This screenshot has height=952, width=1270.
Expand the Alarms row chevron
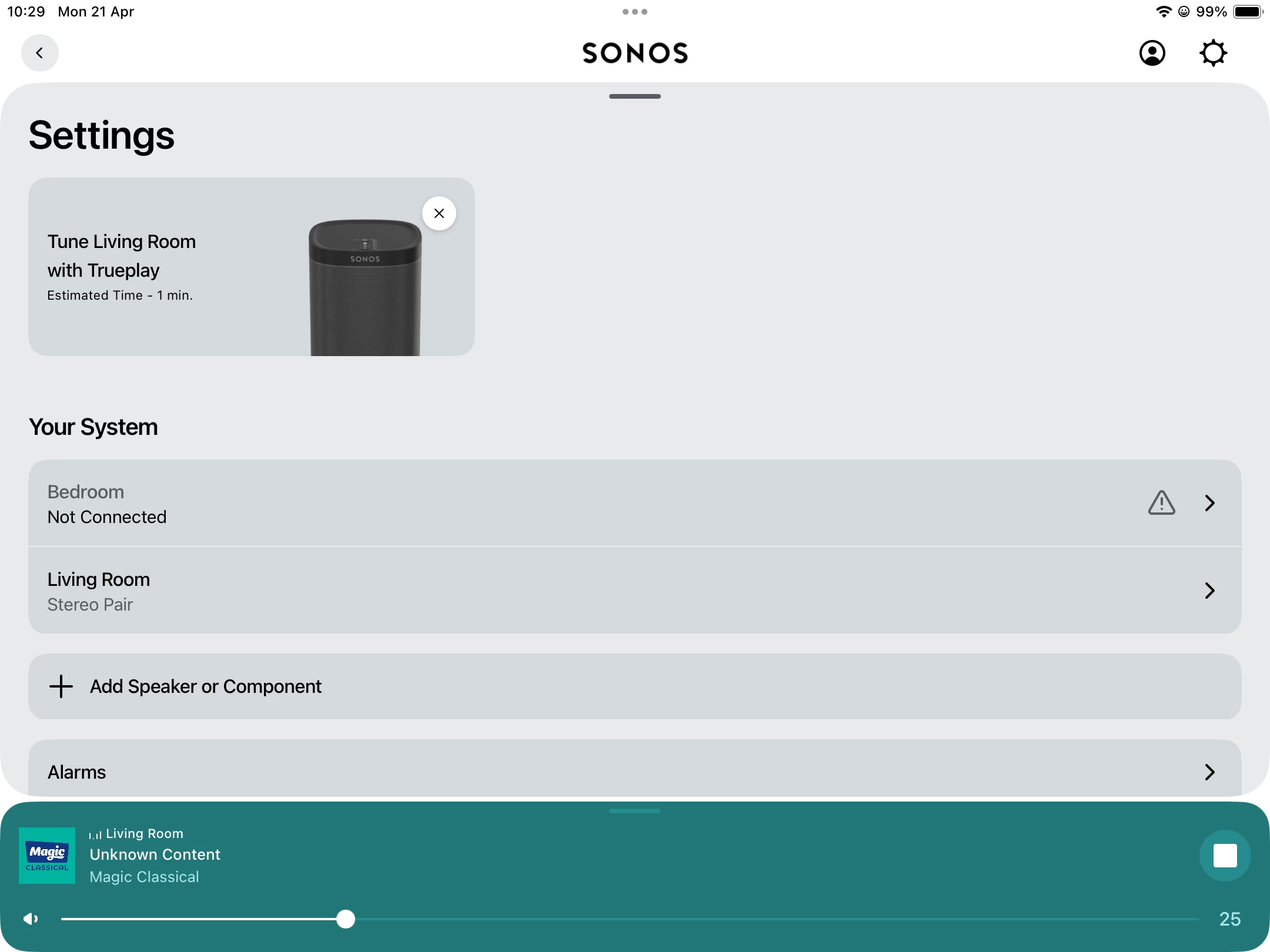pos(1209,772)
